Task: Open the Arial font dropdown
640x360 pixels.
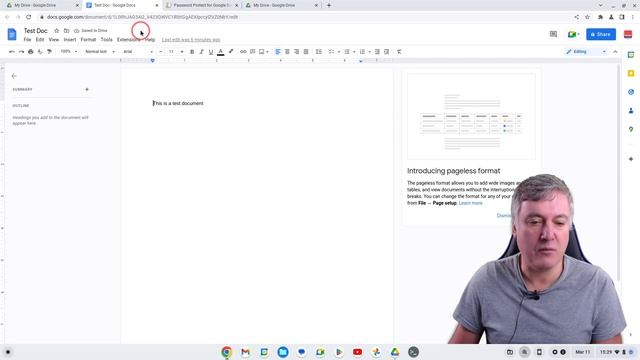Action: click(x=138, y=52)
